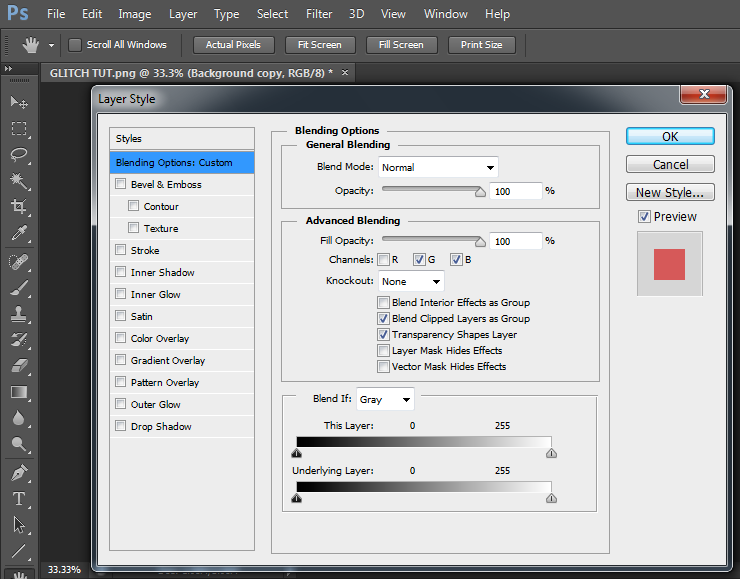Open the Blend If Gray dropdown

(x=385, y=399)
